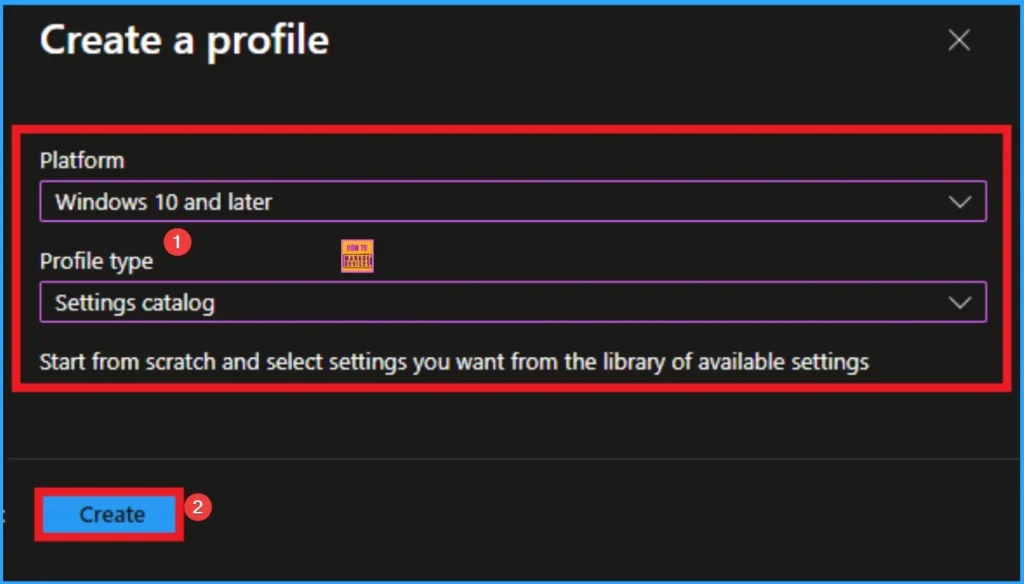Click the Platform dropdown chevron
This screenshot has width=1024, height=584.
pyautogui.click(x=960, y=201)
